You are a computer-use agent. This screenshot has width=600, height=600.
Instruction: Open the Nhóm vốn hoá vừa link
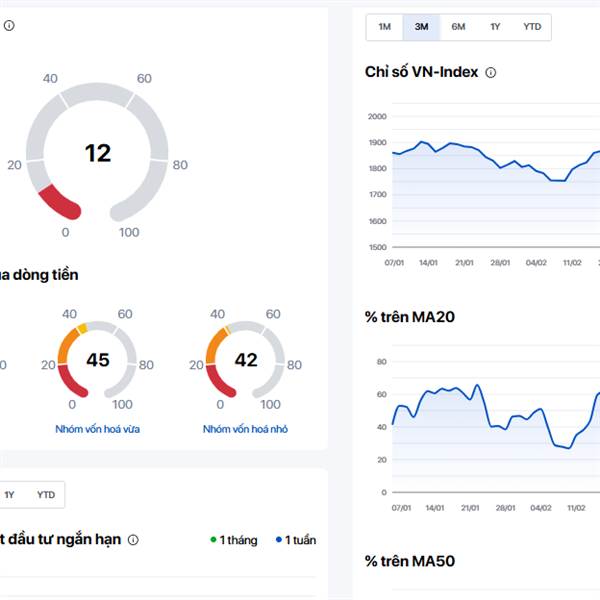coord(98,429)
